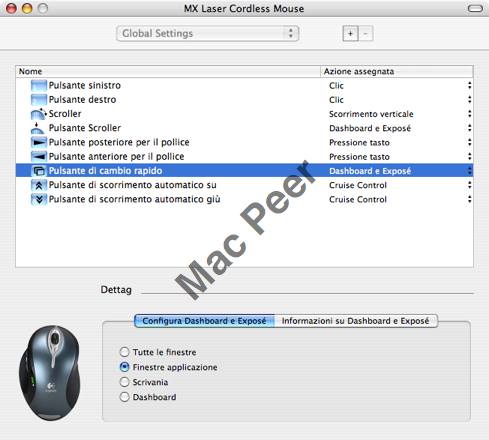Close the MX Laser Cordless Mouse window
Image resolution: width=489 pixels, height=440 pixels.
11,8
